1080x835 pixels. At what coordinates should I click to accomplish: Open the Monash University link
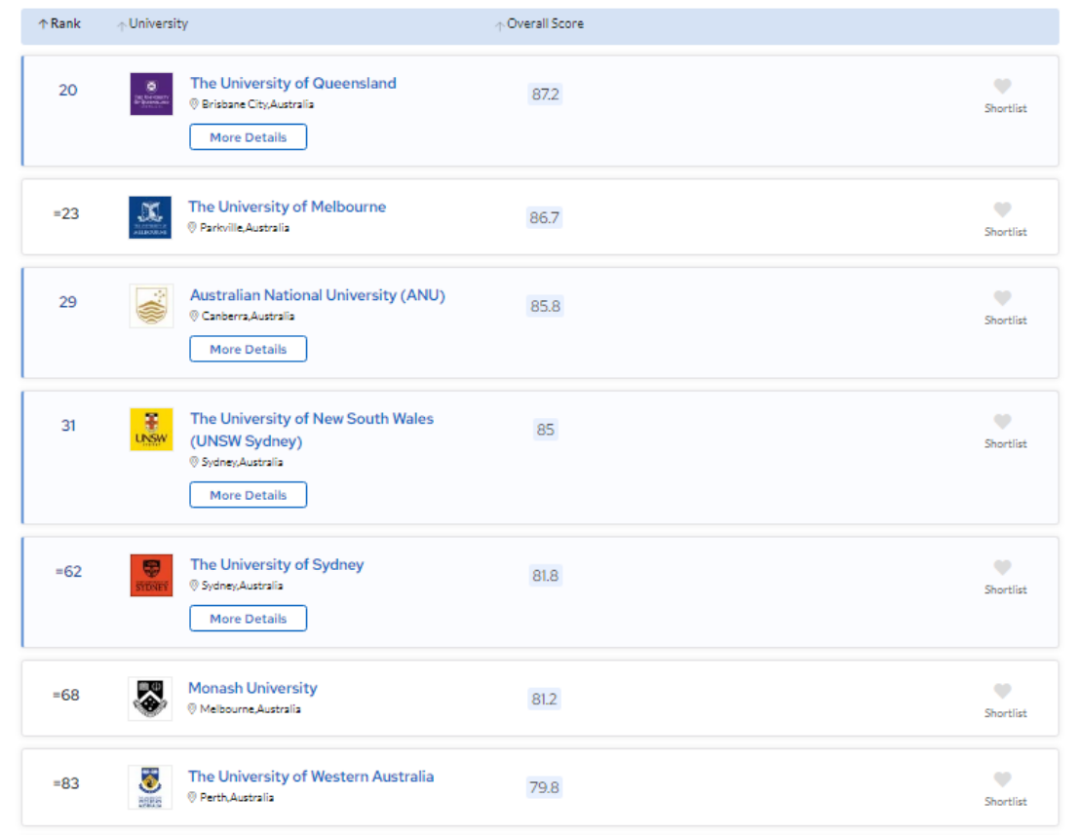[x=253, y=688]
